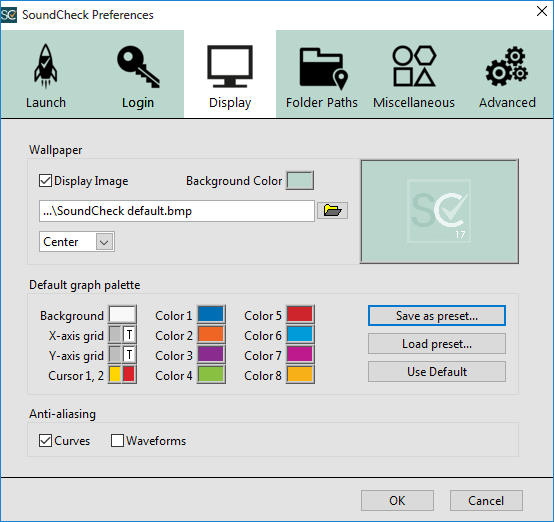Select the Display monitor icon
Image resolution: width=554 pixels, height=522 pixels.
[230, 66]
